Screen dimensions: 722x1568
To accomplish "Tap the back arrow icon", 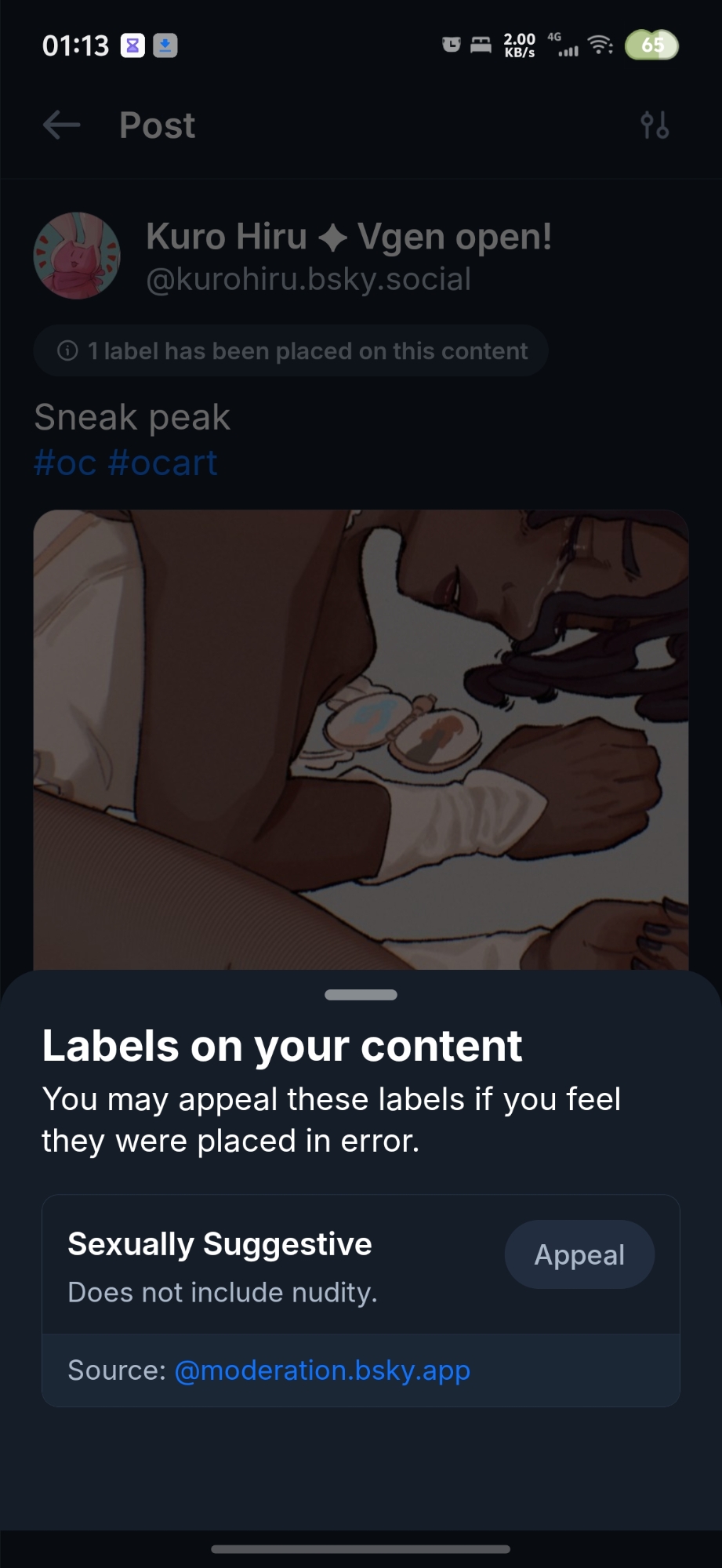I will pyautogui.click(x=62, y=125).
